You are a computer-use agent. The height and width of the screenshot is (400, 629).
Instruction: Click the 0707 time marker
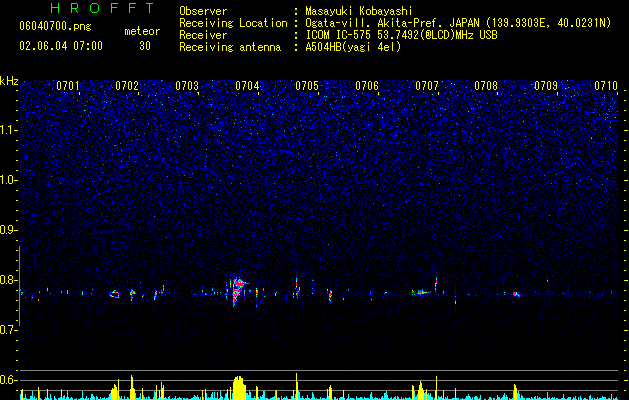pyautogui.click(x=427, y=85)
